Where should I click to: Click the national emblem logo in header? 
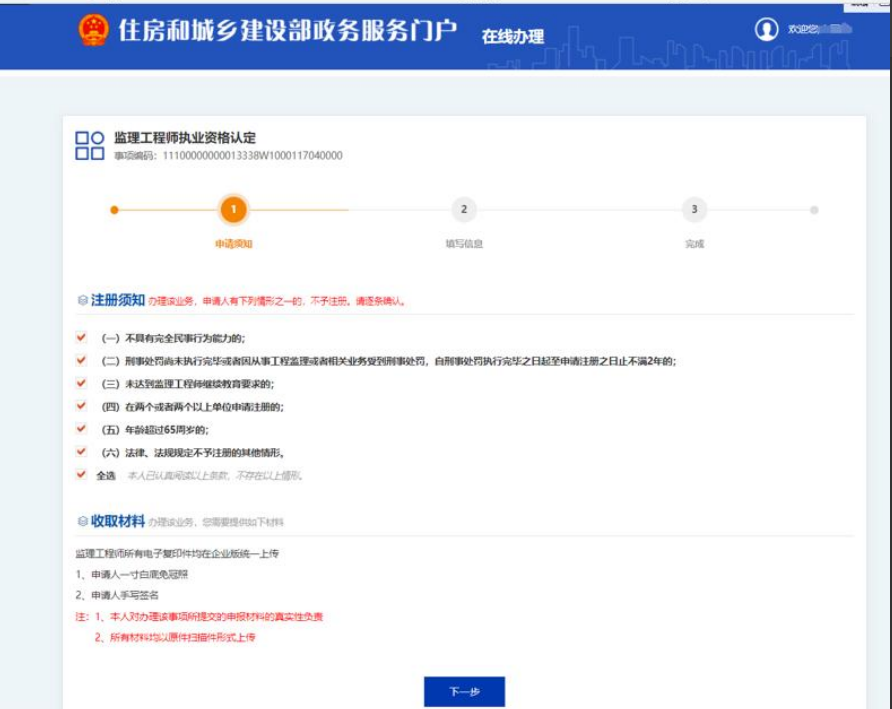pos(93,31)
